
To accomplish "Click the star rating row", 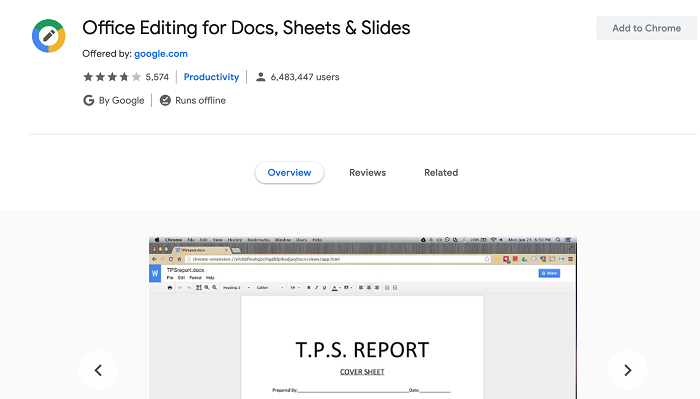I will [112, 77].
